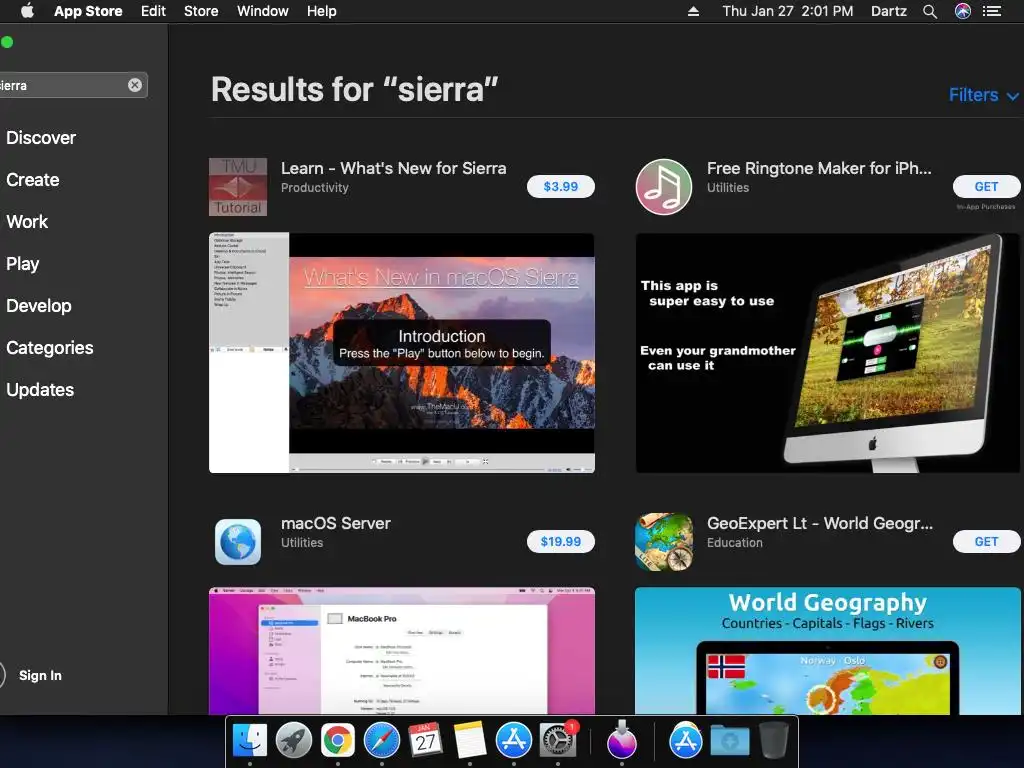
Task: Click the green zoom window button
Action: (7, 42)
